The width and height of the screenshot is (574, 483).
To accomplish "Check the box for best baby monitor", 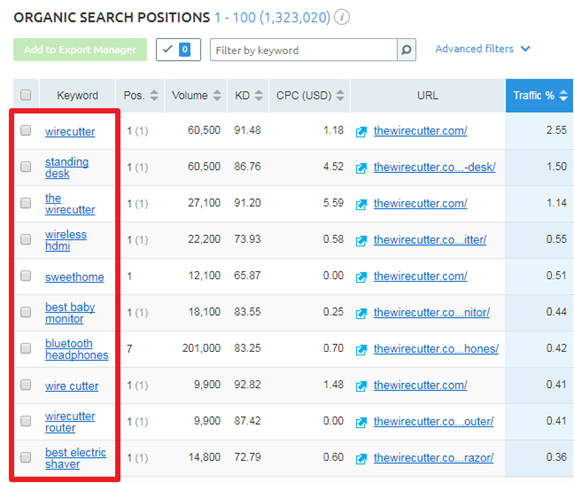I will [x=26, y=312].
